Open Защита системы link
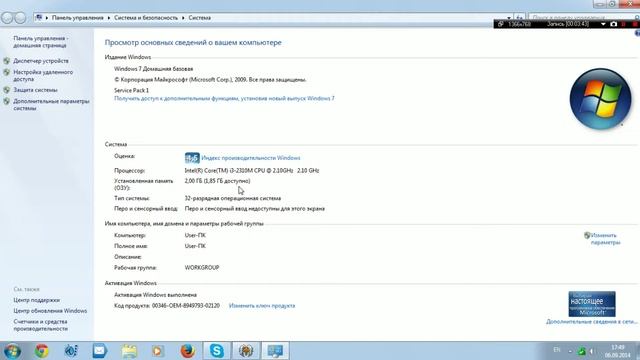 coord(35,90)
